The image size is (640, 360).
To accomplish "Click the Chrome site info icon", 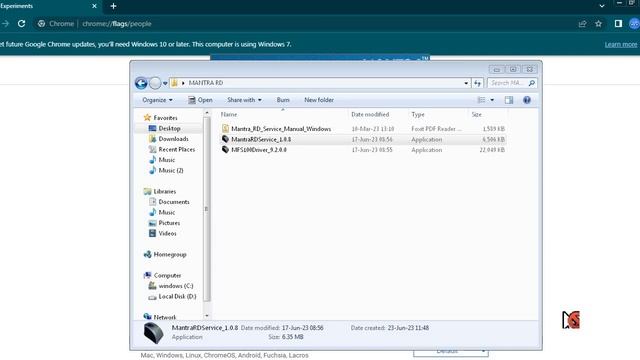I will [x=41, y=24].
